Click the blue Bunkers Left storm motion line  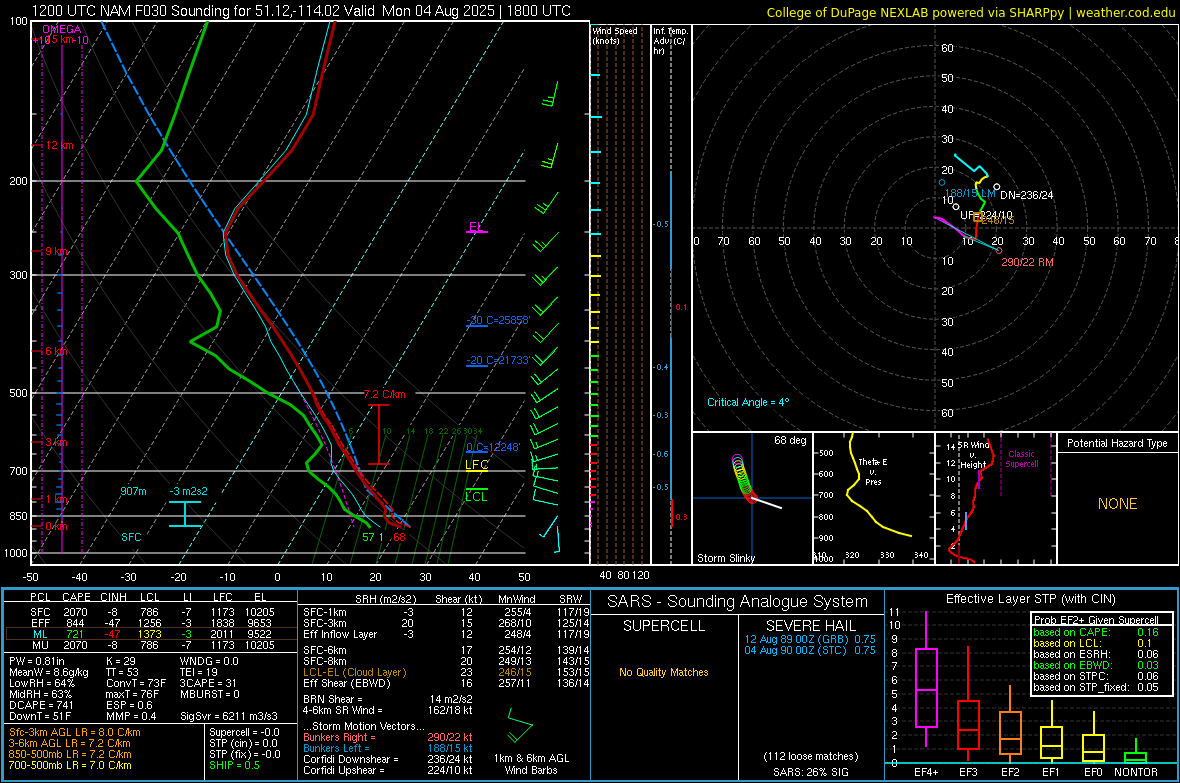388,748
